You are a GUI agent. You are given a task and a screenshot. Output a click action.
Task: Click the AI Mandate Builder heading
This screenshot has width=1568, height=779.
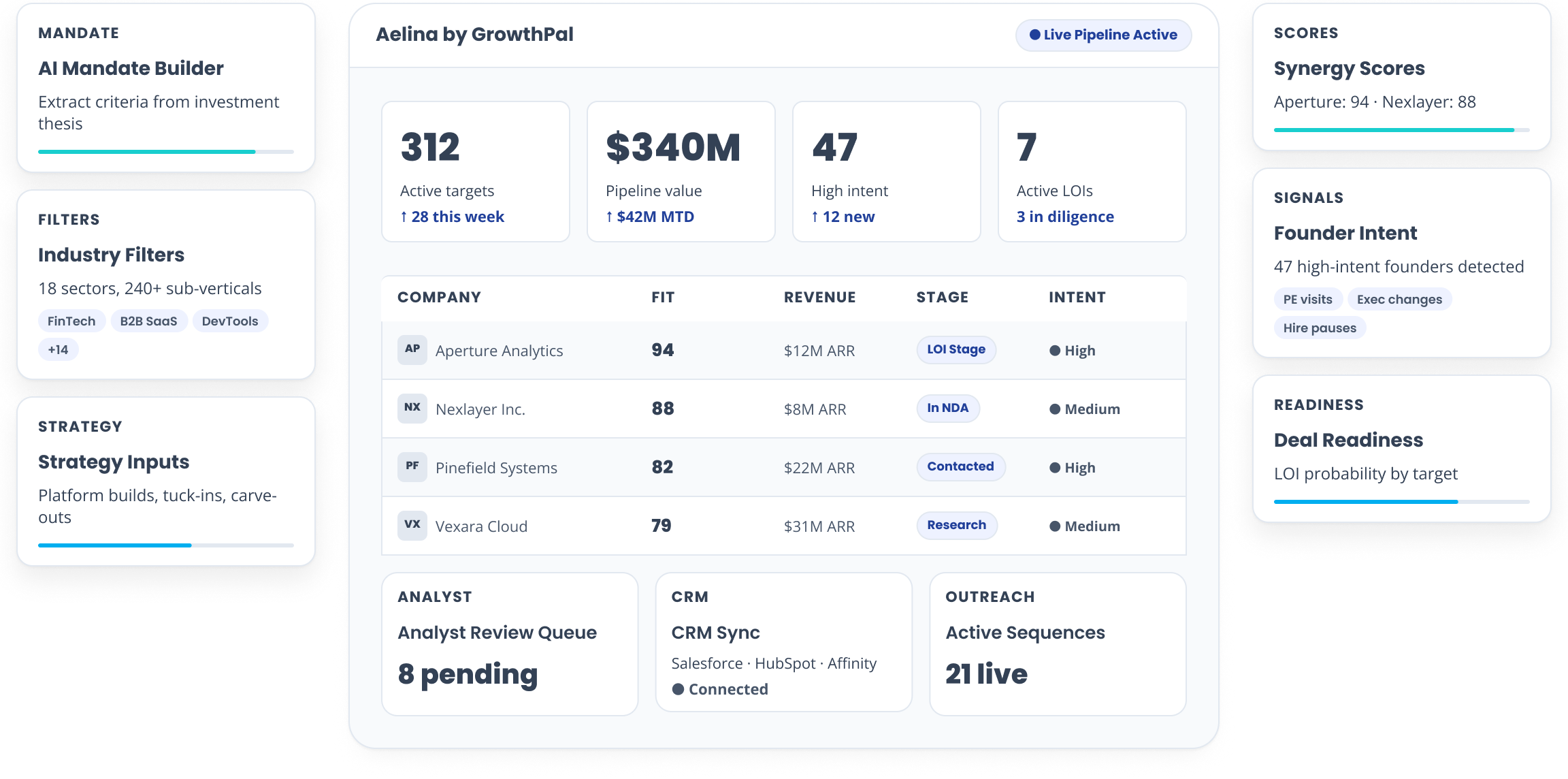pyautogui.click(x=131, y=68)
